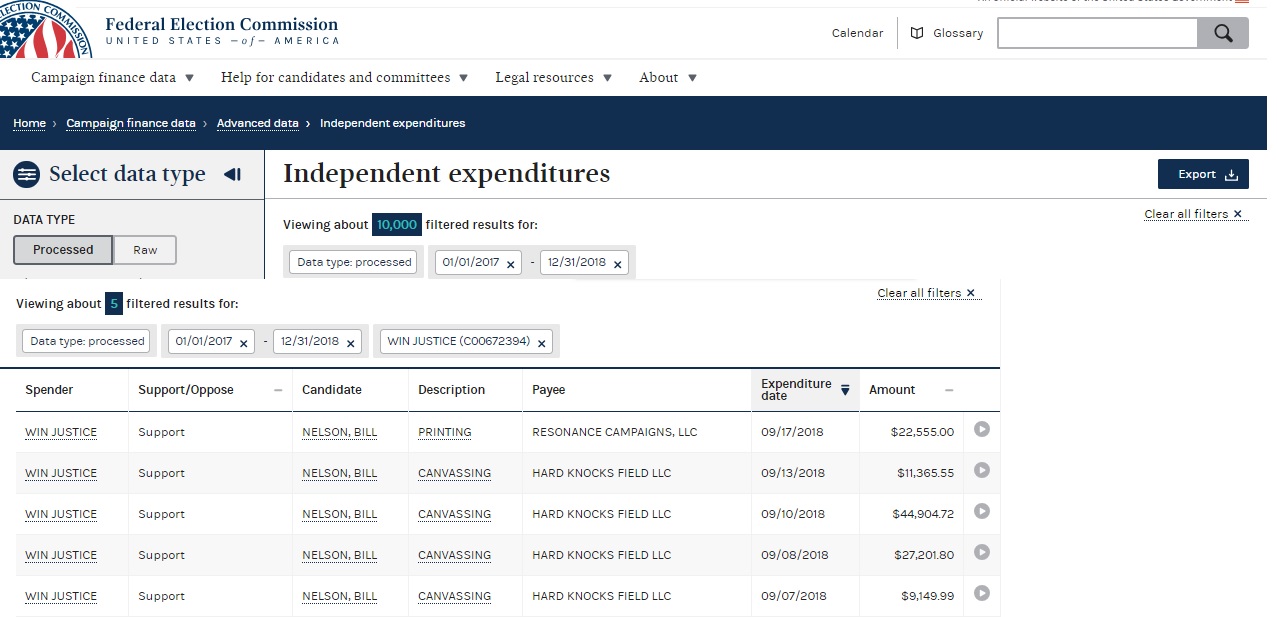Click PRINTING description link
Viewport: 1277px width, 617px height.
click(x=445, y=432)
